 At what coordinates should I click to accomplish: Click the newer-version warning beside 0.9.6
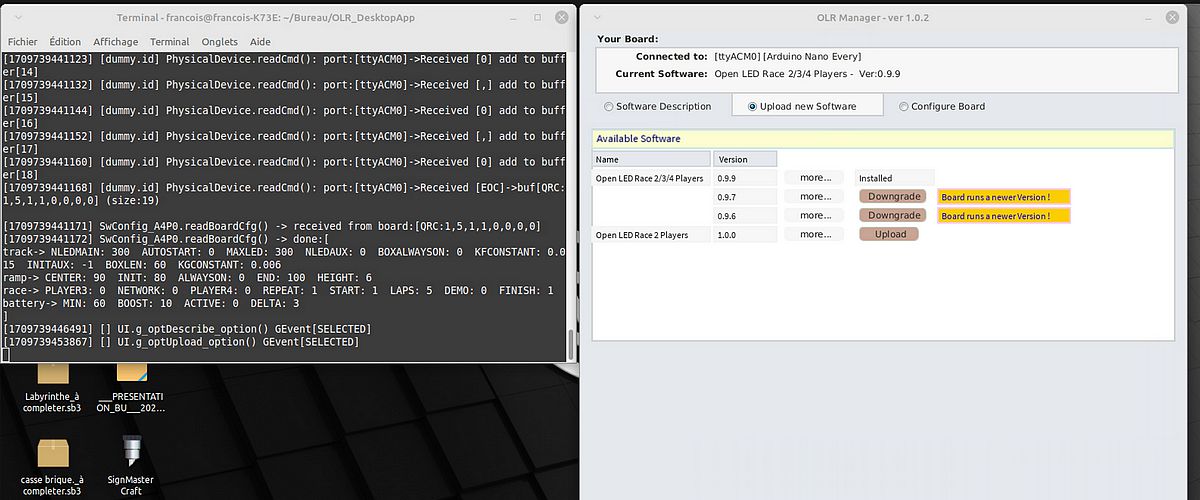[x=1004, y=216]
